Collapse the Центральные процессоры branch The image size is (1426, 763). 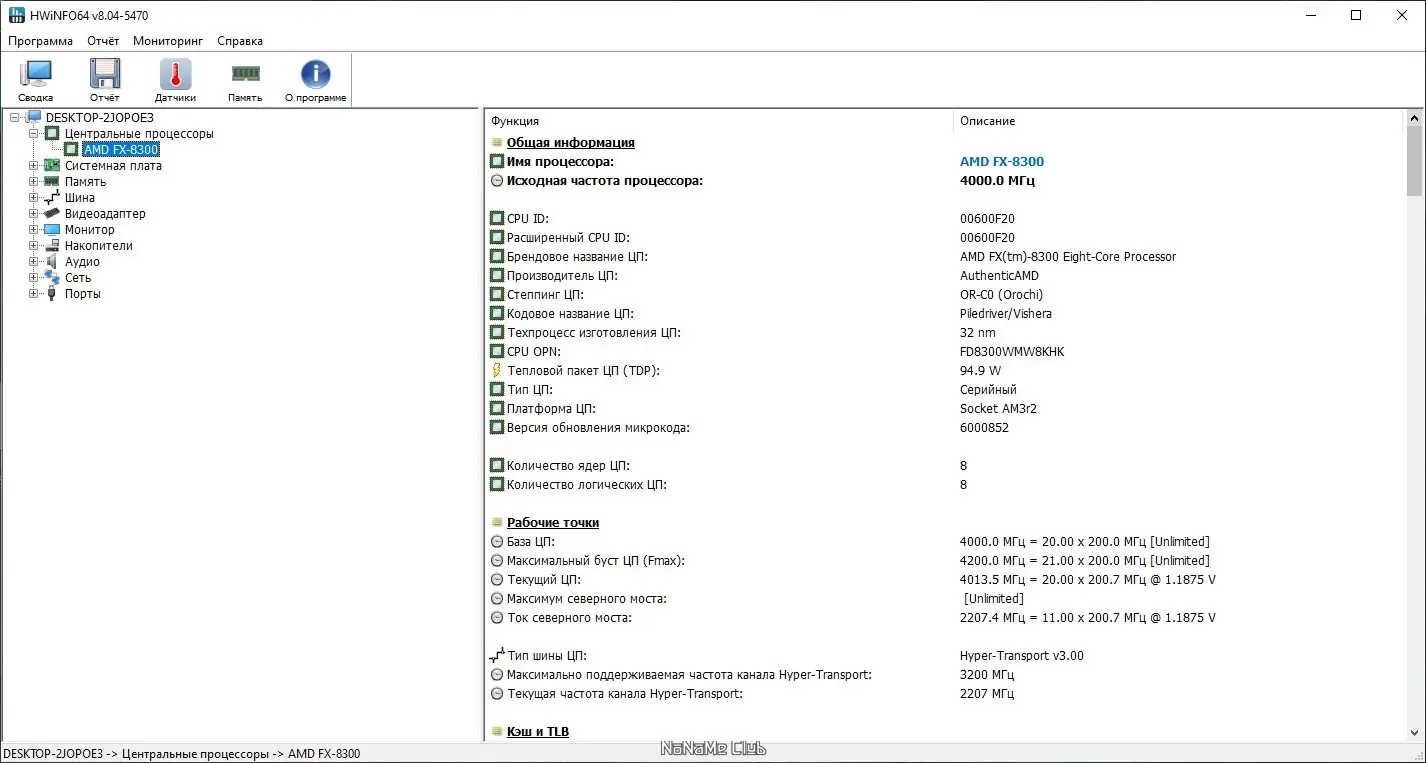[x=34, y=134]
